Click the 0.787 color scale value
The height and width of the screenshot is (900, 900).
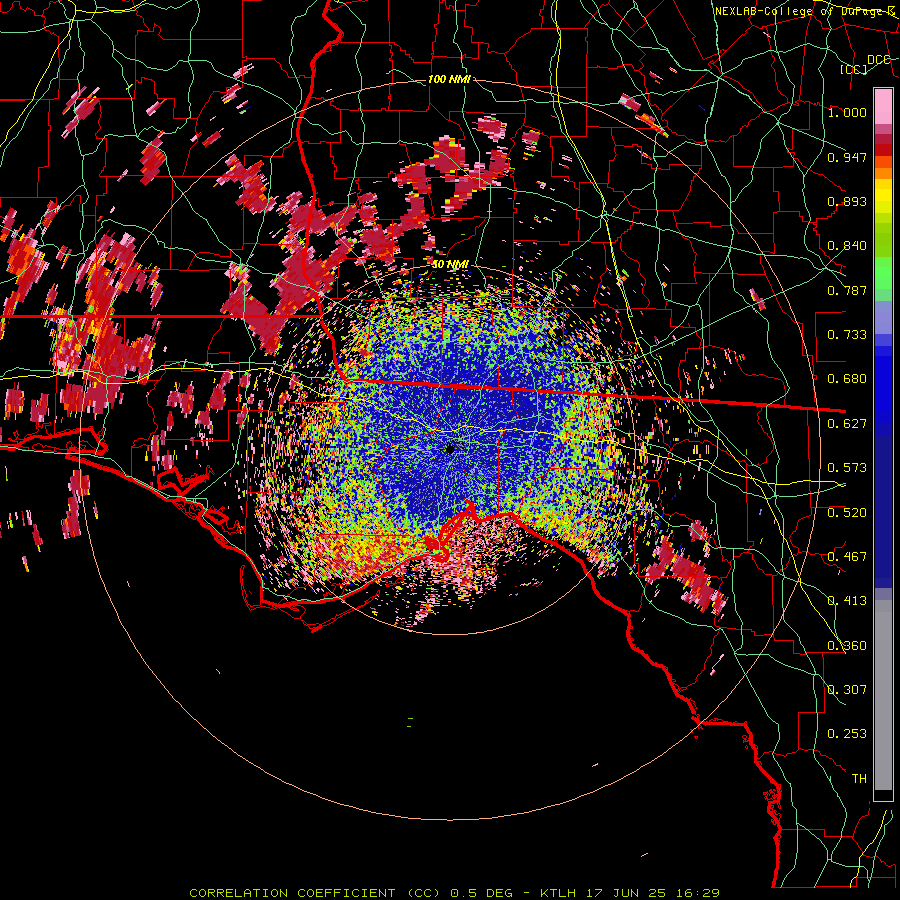(847, 290)
